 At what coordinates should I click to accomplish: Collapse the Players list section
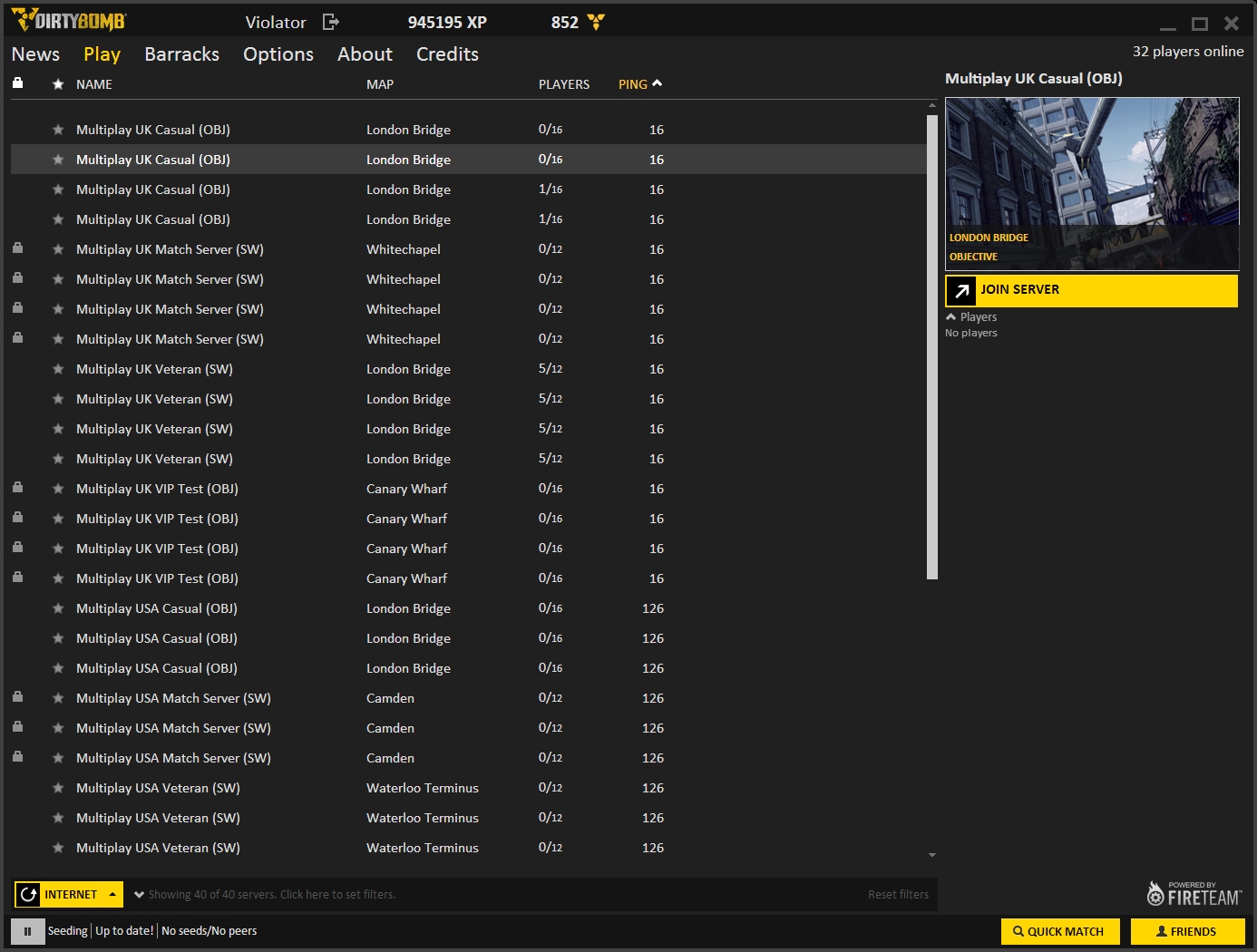click(951, 317)
